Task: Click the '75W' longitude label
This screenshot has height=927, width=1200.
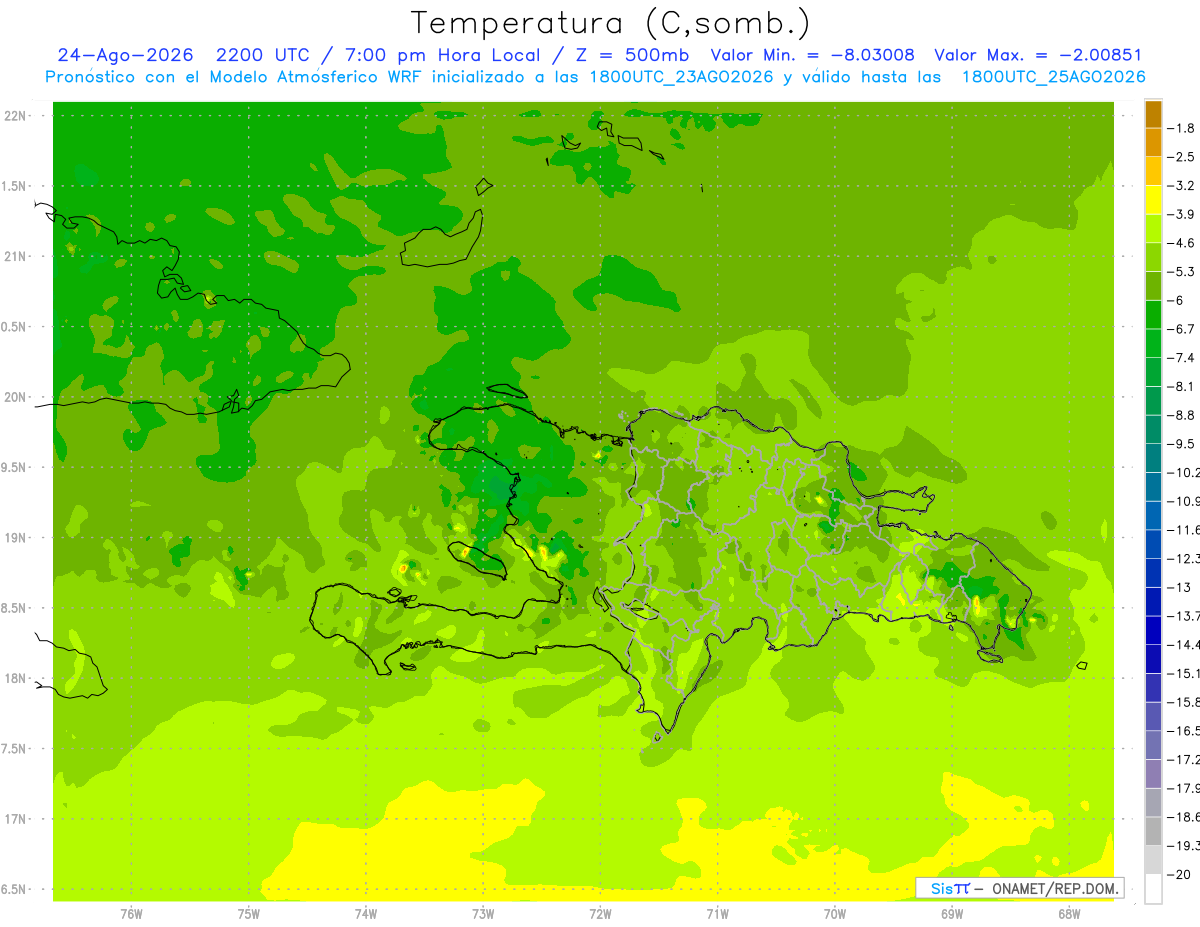Action: click(x=249, y=914)
